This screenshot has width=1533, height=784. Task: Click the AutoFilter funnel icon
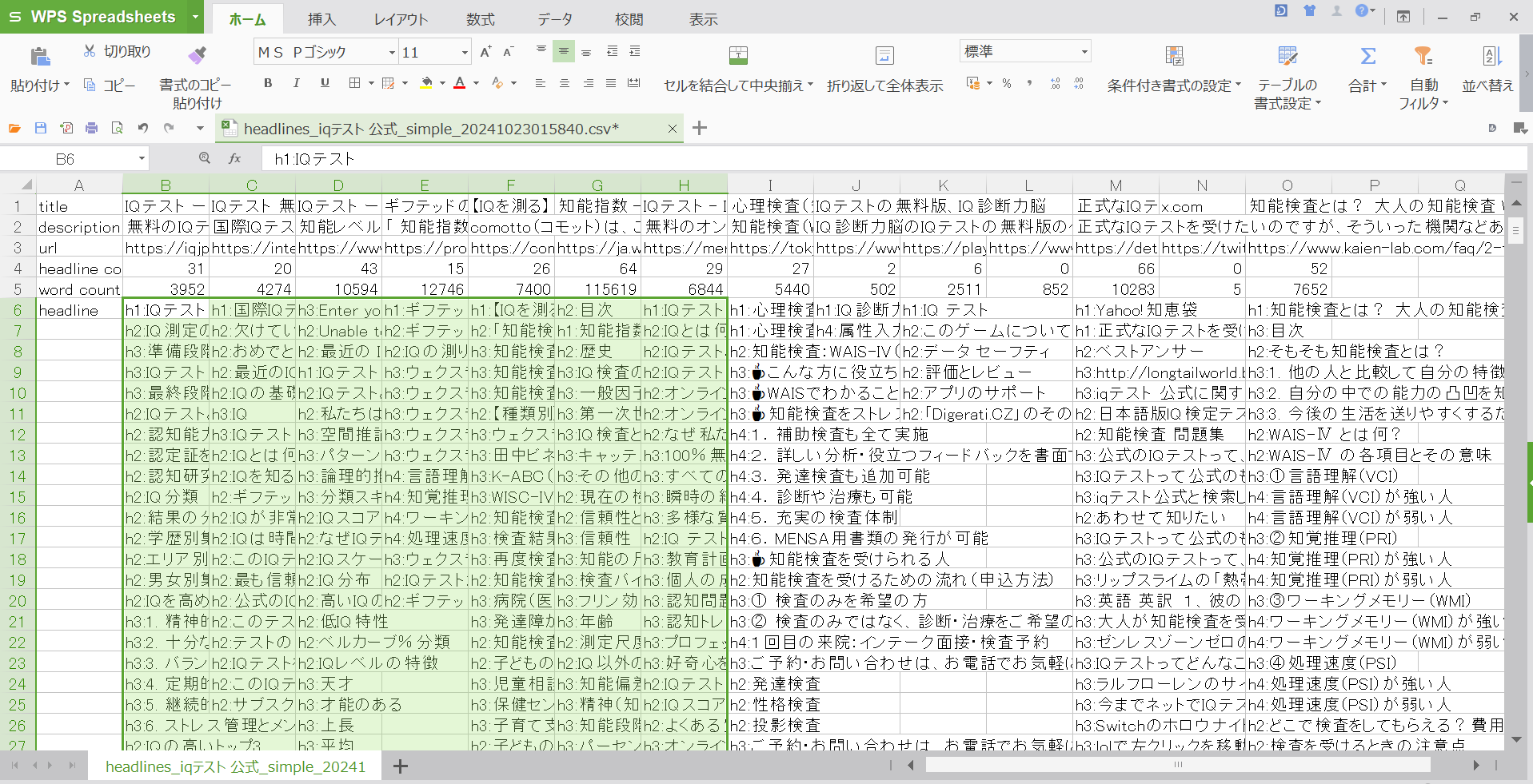point(1423,56)
